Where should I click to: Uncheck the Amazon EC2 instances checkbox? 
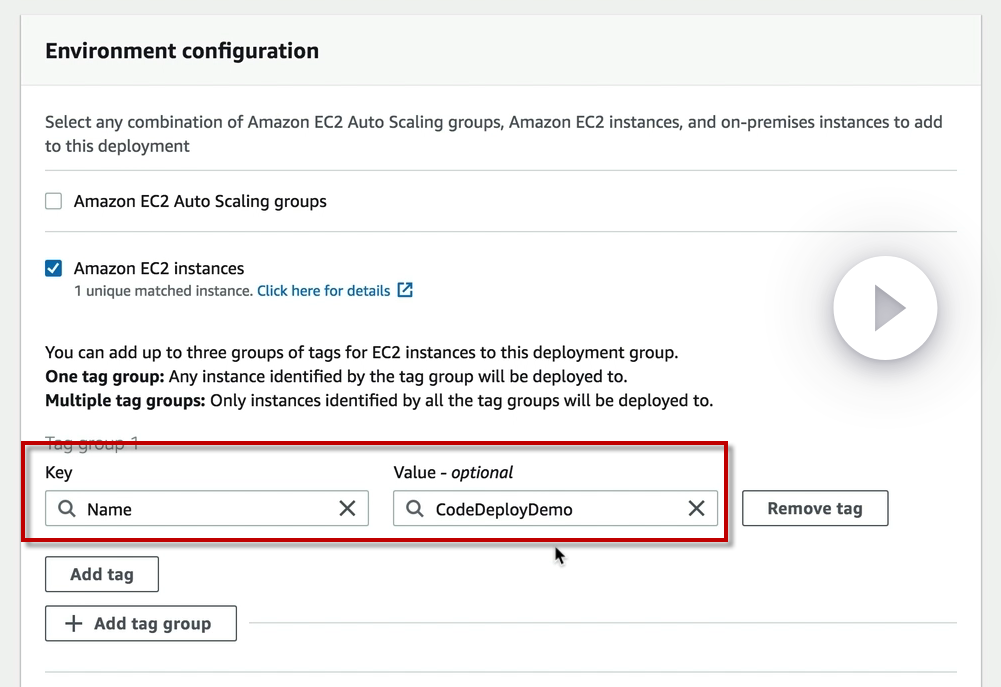tap(54, 268)
